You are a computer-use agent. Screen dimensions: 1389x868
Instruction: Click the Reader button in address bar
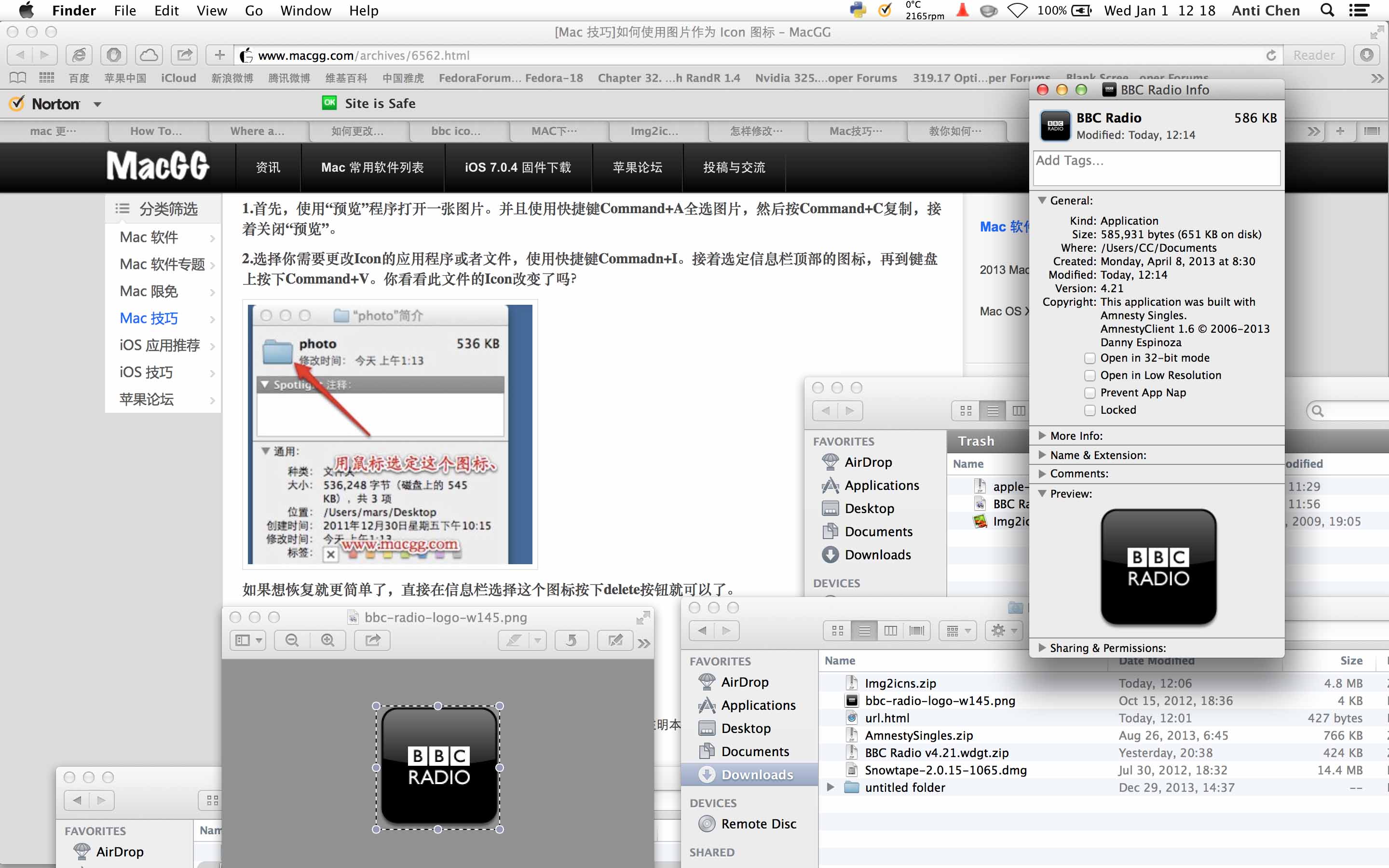tap(1314, 55)
